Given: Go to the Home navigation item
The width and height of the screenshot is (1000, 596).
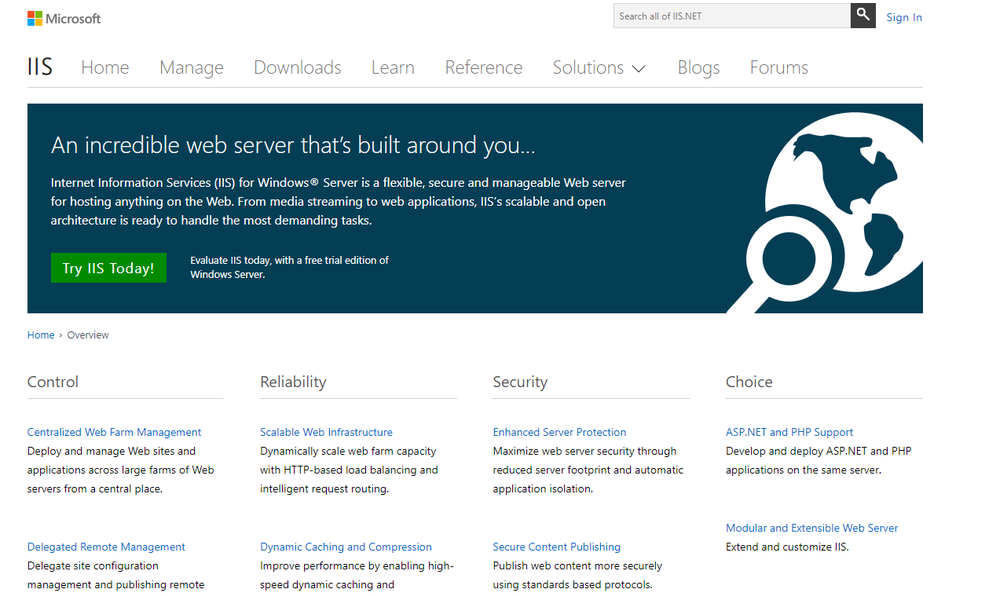Looking at the screenshot, I should [105, 68].
